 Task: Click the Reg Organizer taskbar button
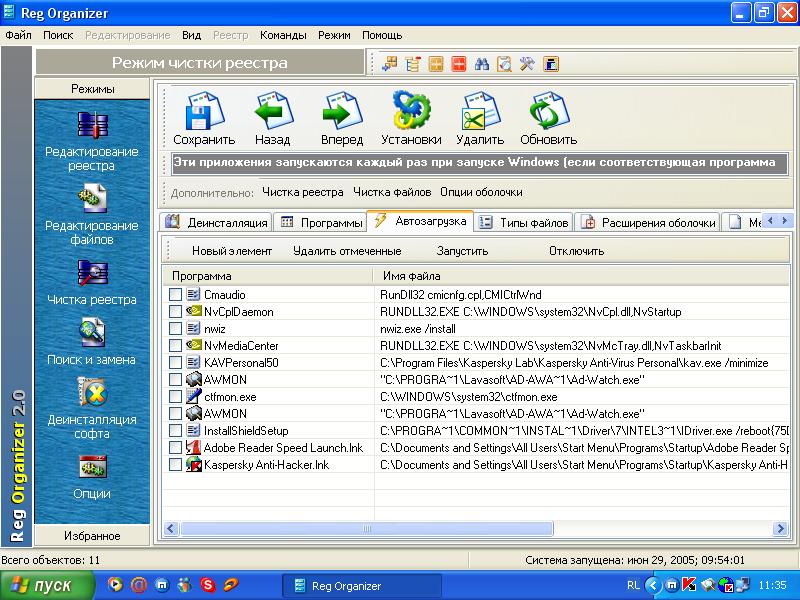pyautogui.click(x=361, y=586)
